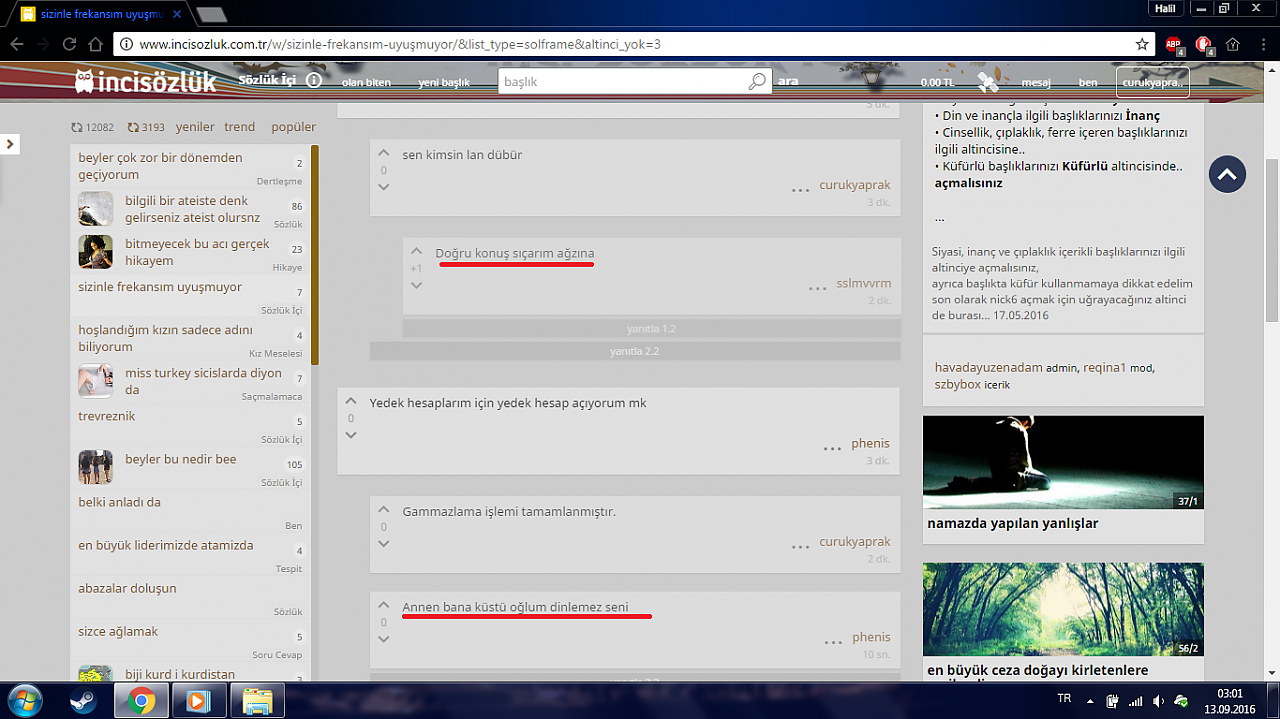Open the 'trevreznik' topic
The height and width of the screenshot is (719, 1280).
point(107,416)
